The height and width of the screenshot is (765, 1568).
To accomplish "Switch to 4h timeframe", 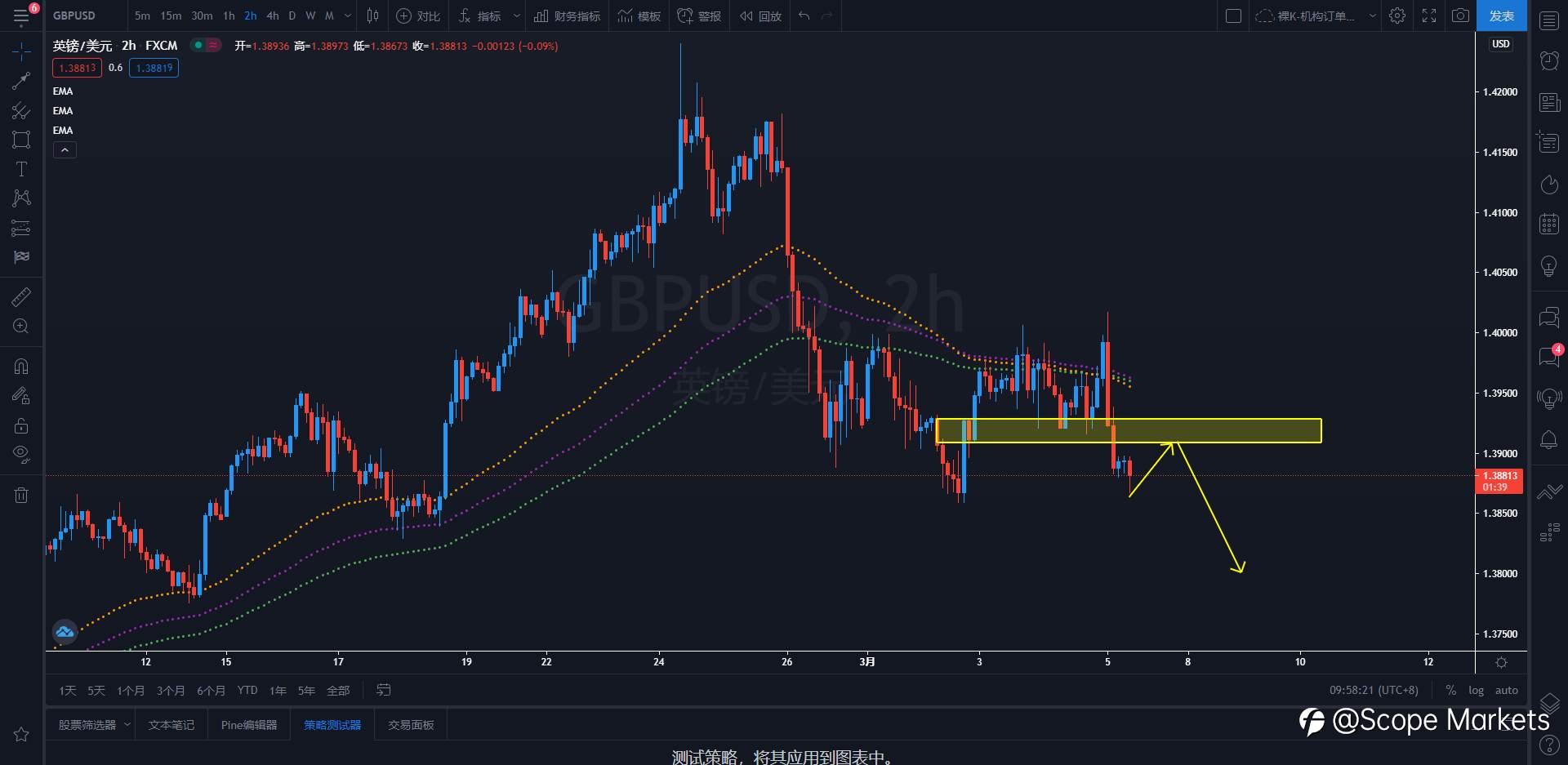I will pos(273,16).
